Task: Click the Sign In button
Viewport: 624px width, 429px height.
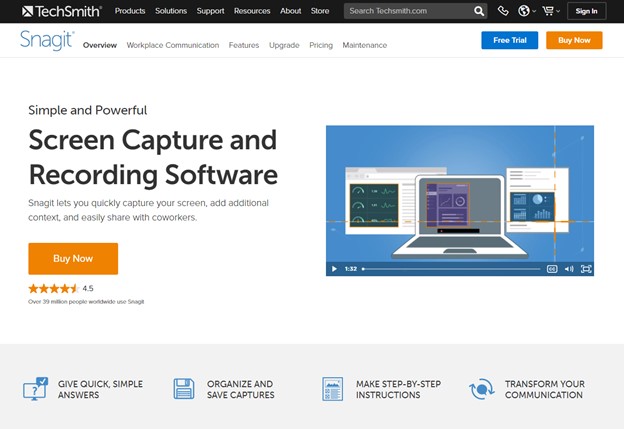Action: 587,11
